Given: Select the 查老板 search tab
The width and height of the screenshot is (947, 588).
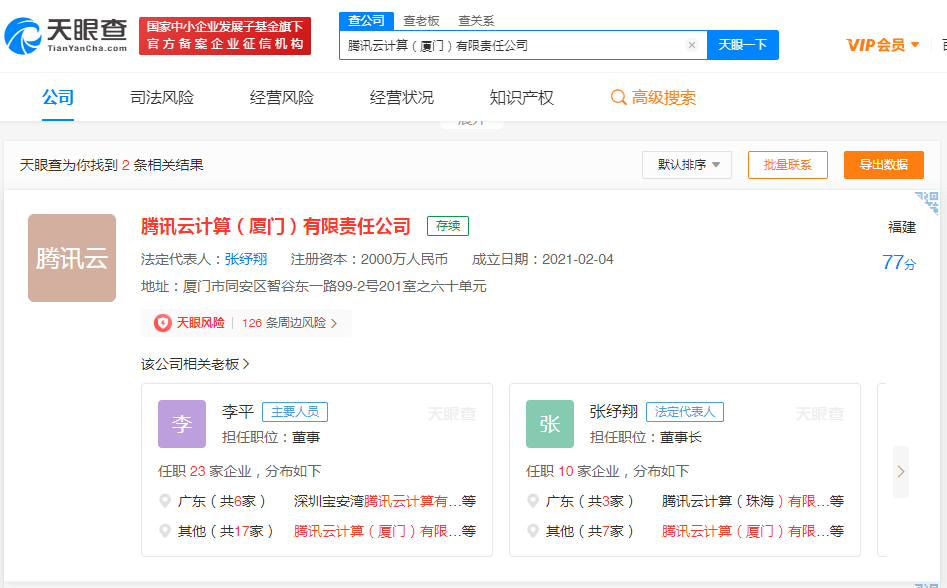Looking at the screenshot, I should pyautogui.click(x=421, y=21).
